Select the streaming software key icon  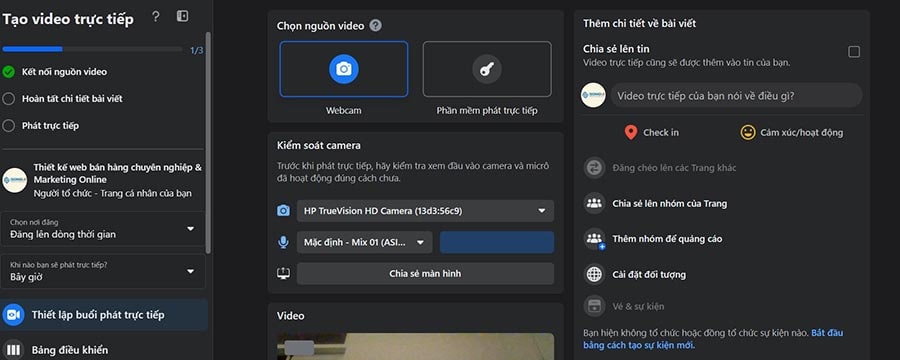[487, 69]
